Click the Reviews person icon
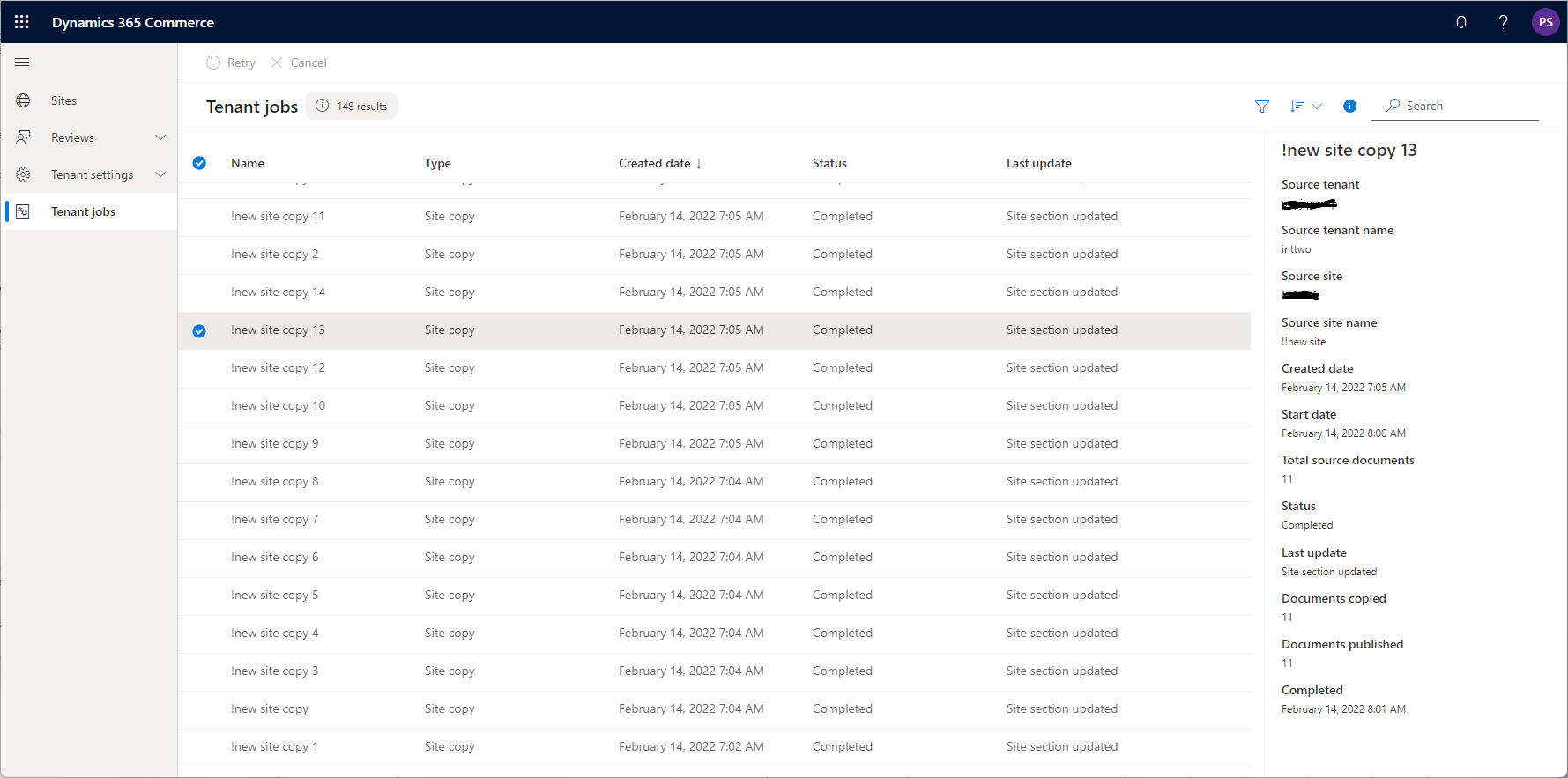 point(23,137)
